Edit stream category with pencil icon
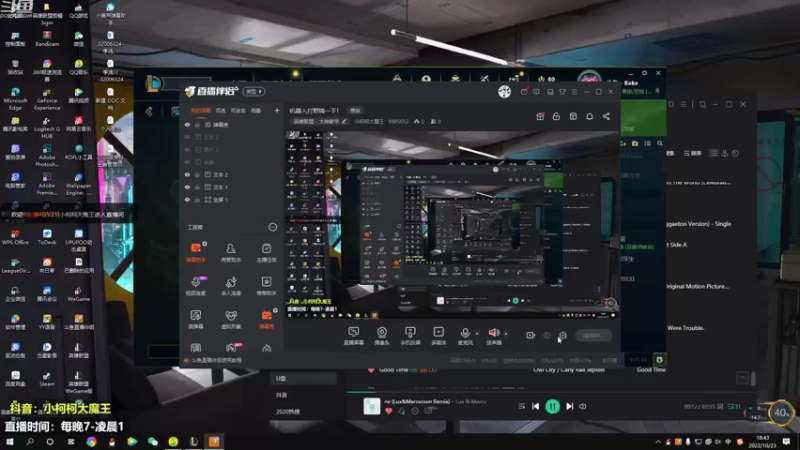Image resolution: width=800 pixels, height=450 pixels. point(344,121)
